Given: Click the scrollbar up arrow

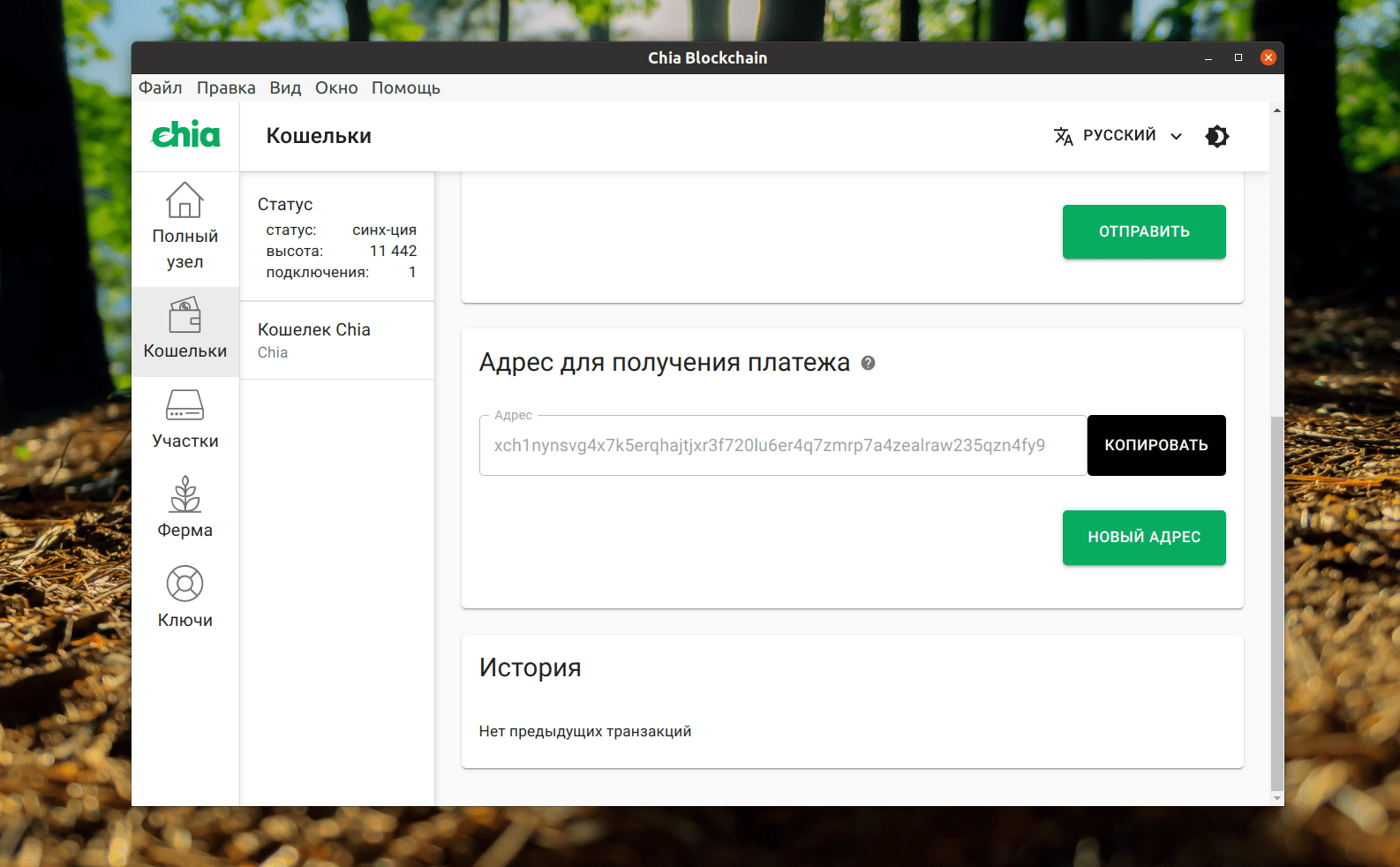Looking at the screenshot, I should (1276, 110).
